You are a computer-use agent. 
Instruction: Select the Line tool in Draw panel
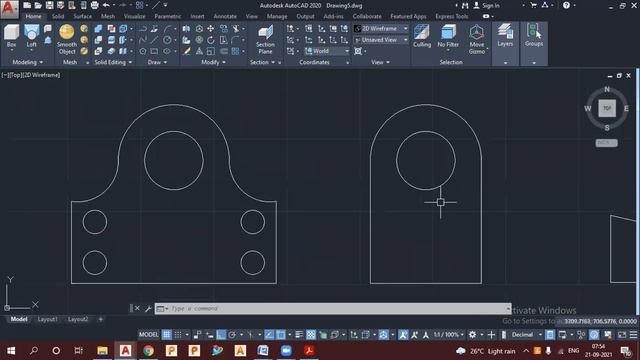tap(154, 40)
